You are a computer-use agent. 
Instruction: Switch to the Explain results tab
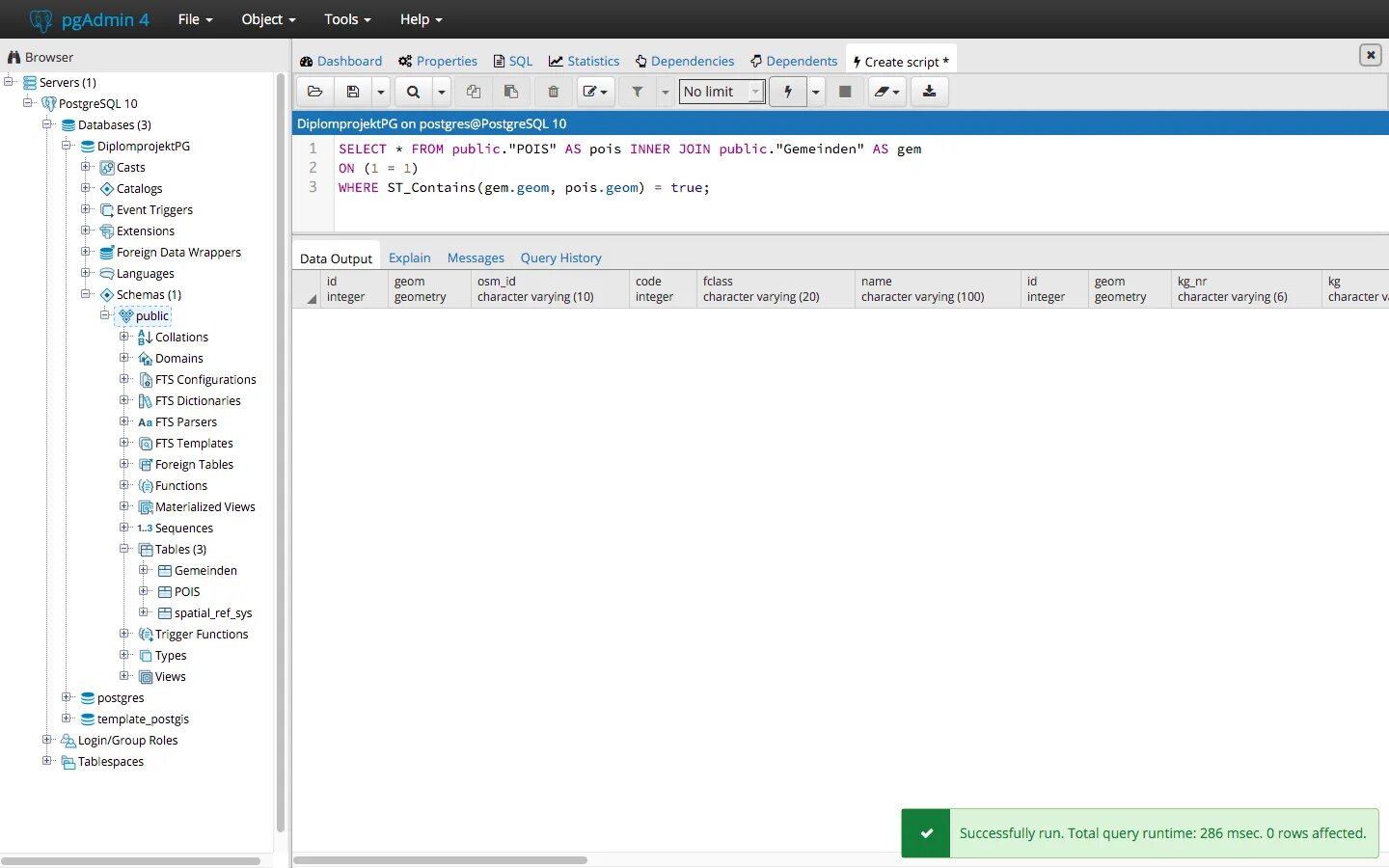tap(410, 258)
